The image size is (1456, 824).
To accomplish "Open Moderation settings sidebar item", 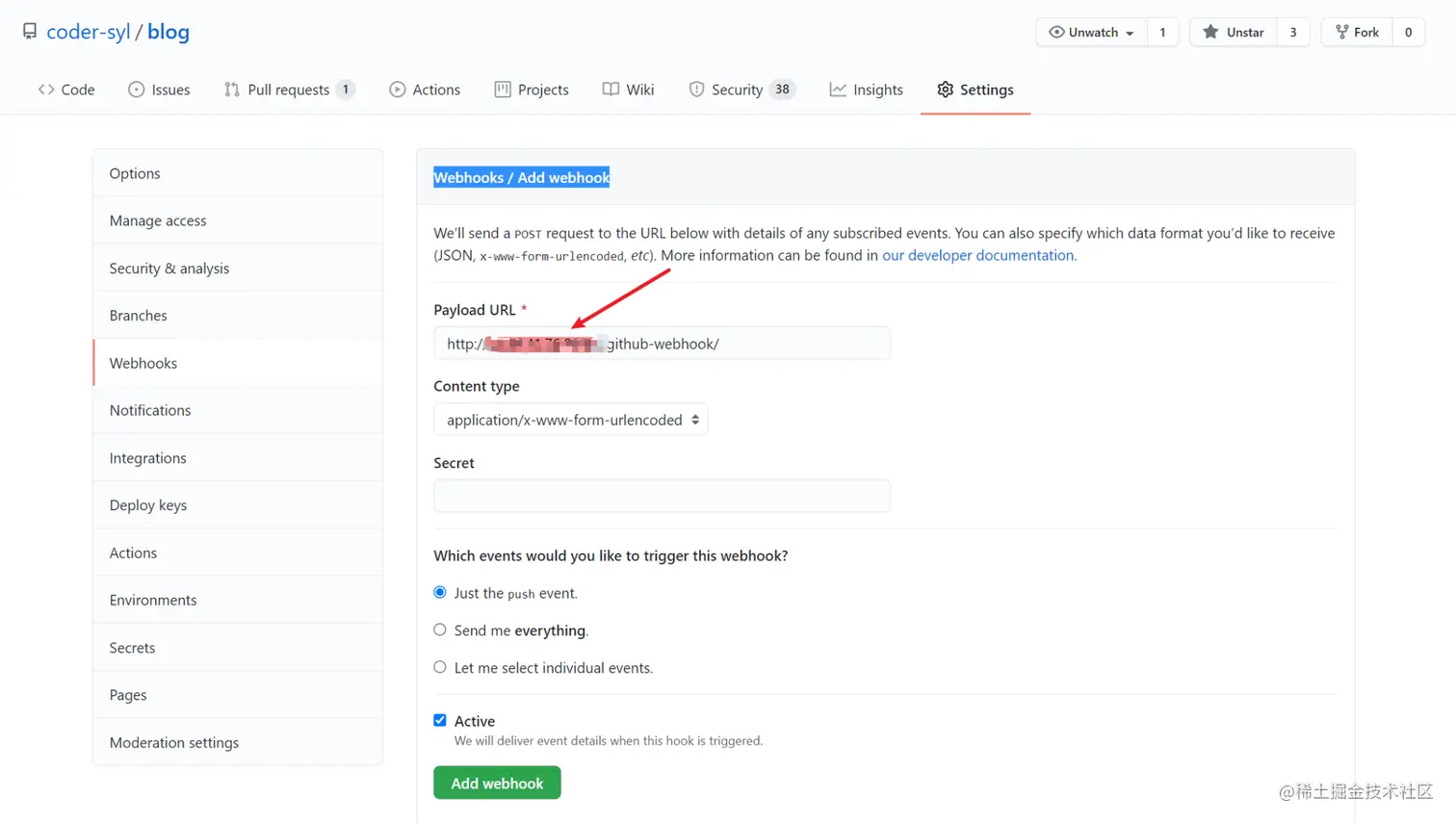I will 238,742.
